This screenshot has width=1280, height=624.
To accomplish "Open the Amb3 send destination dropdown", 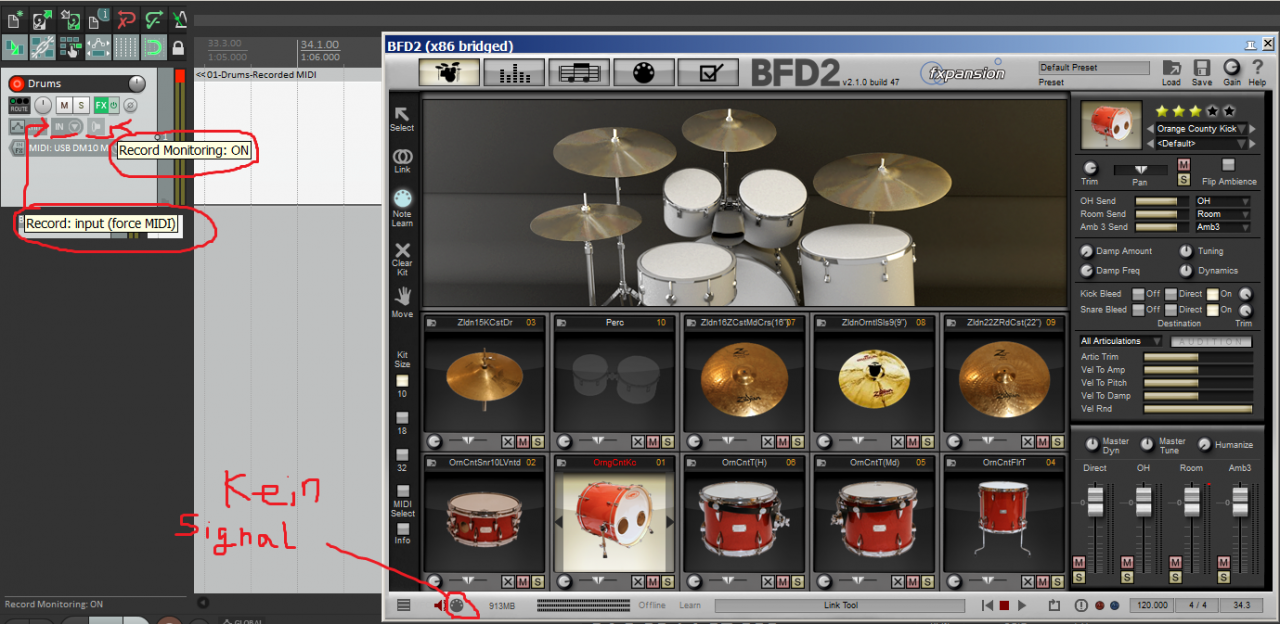I will 1223,227.
